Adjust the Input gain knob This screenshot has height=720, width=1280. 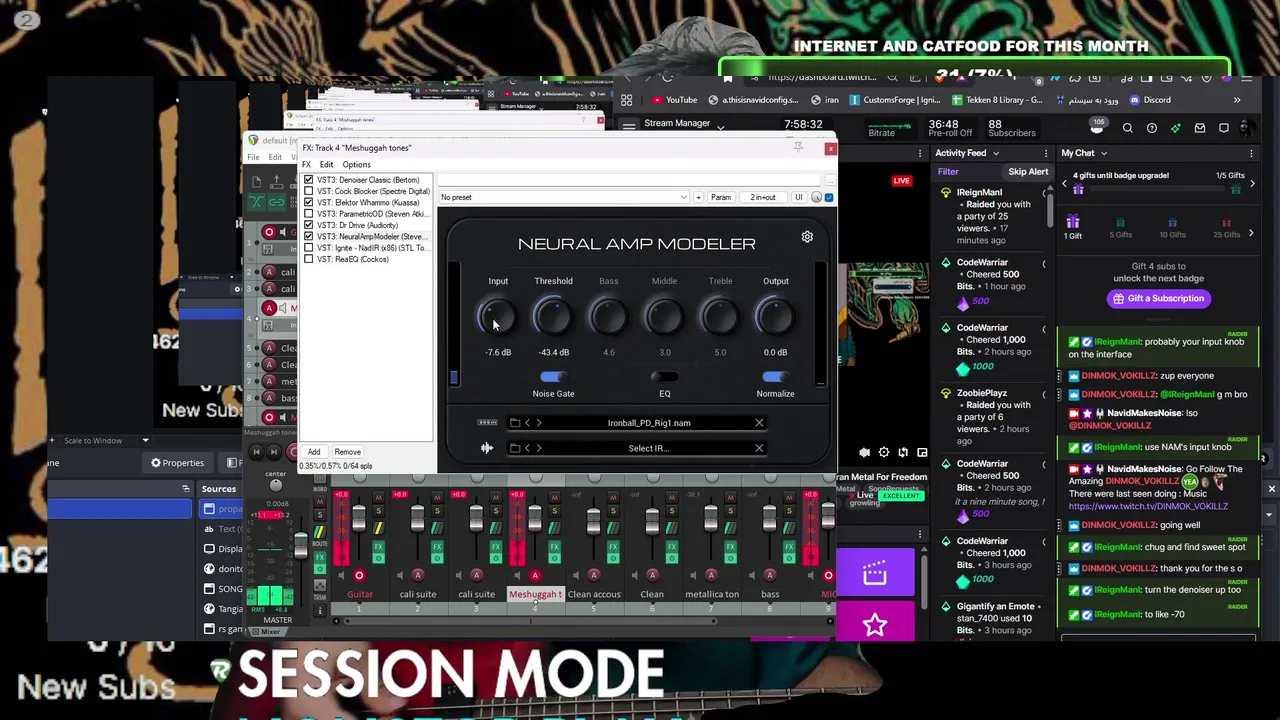coord(497,318)
